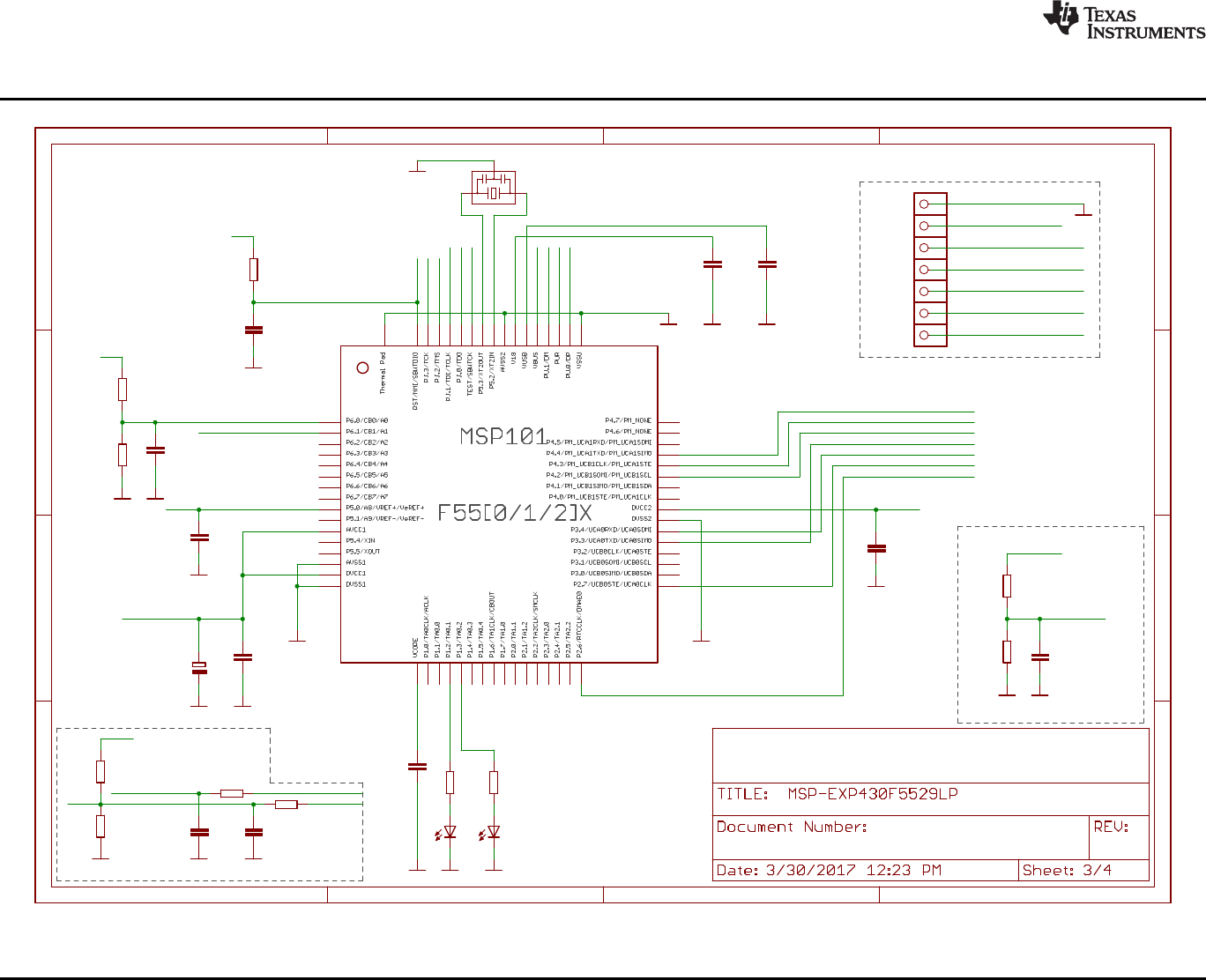Click the Thermal Pad pin label

383,374
